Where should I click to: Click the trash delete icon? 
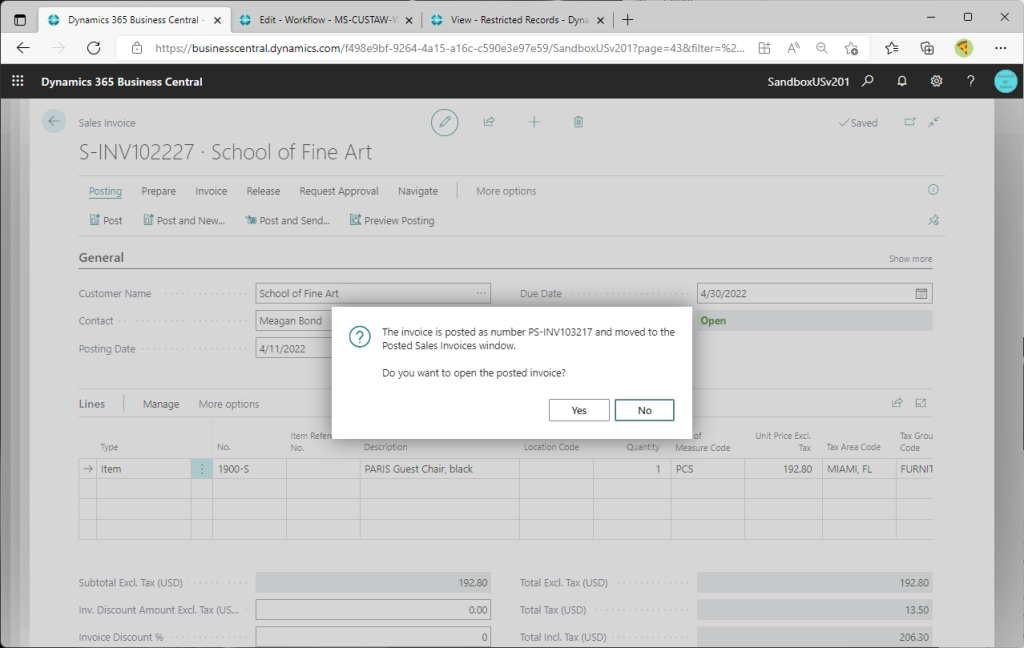(578, 122)
